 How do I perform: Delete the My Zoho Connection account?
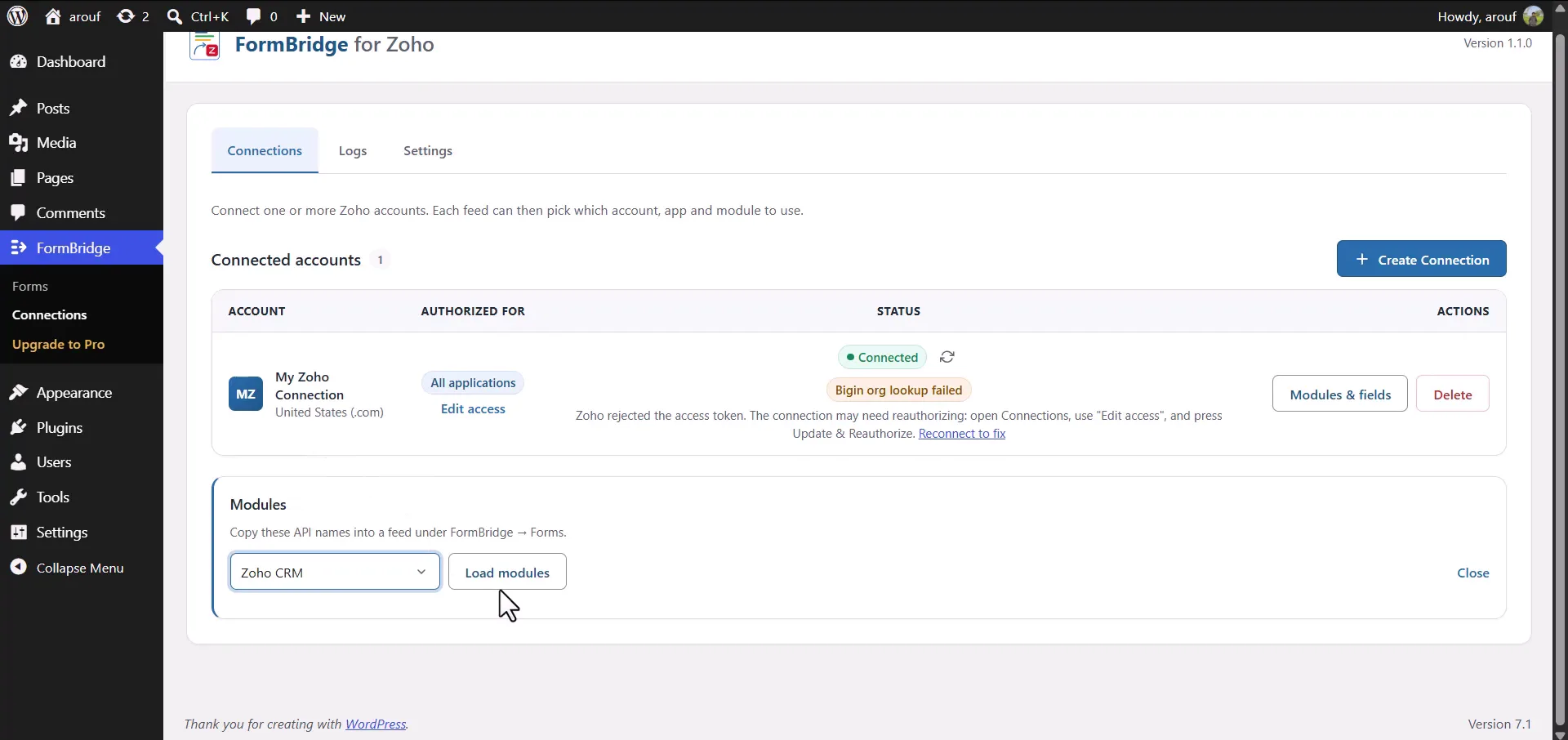coord(1453,394)
